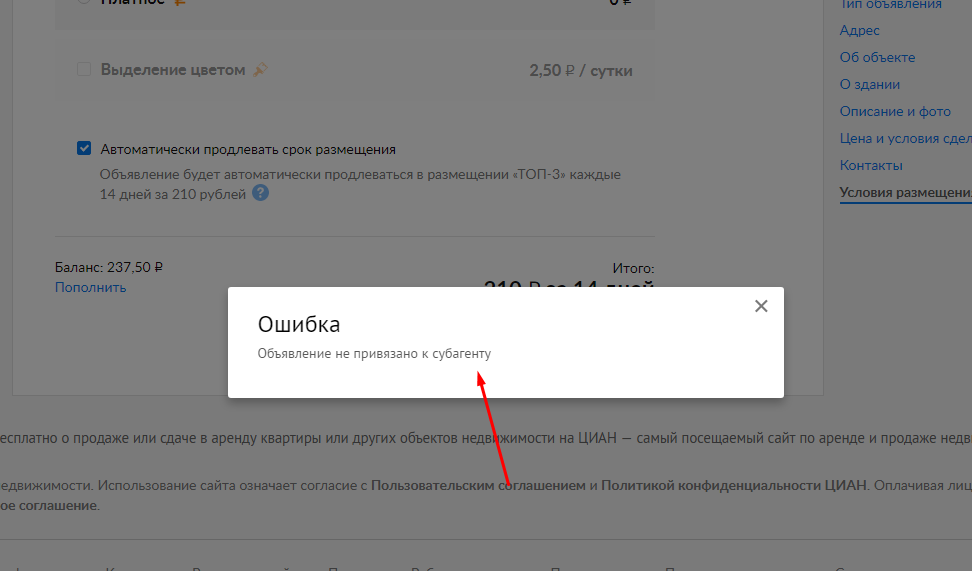This screenshot has height=571, width=972.
Task: Select the Условия размещения section
Action: pyautogui.click(x=906, y=193)
